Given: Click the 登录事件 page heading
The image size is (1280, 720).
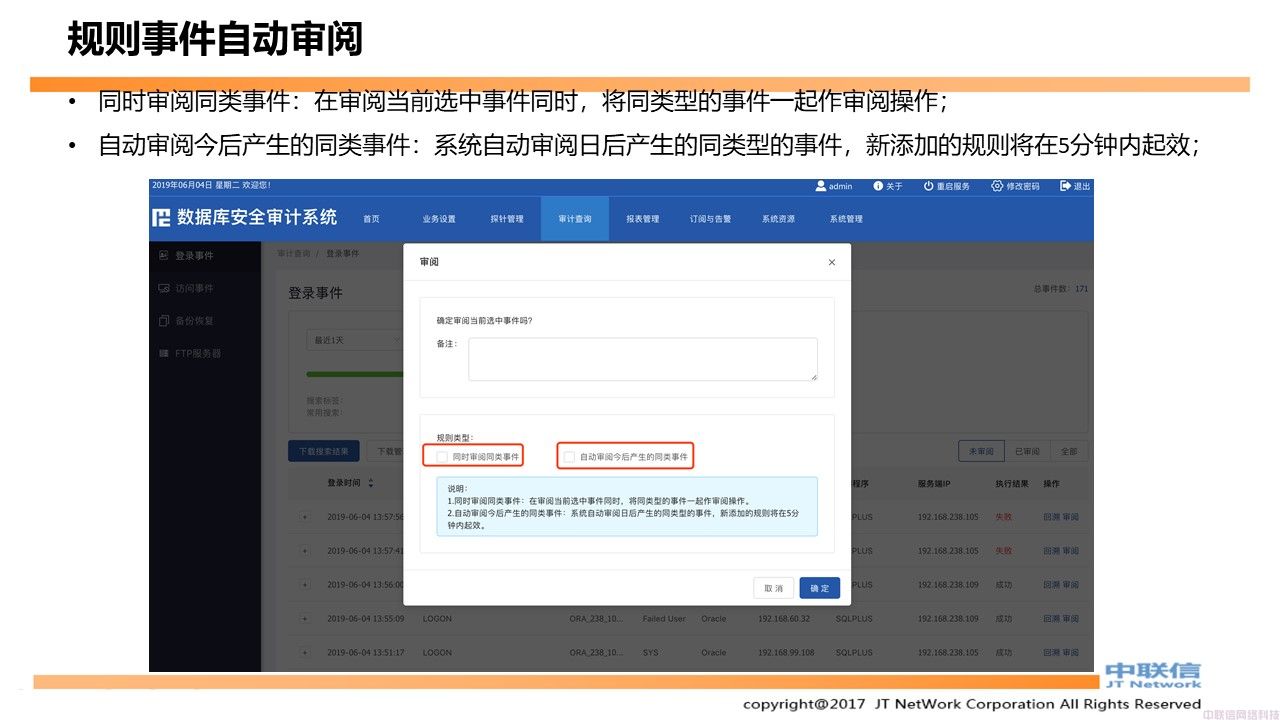Looking at the screenshot, I should tap(315, 293).
